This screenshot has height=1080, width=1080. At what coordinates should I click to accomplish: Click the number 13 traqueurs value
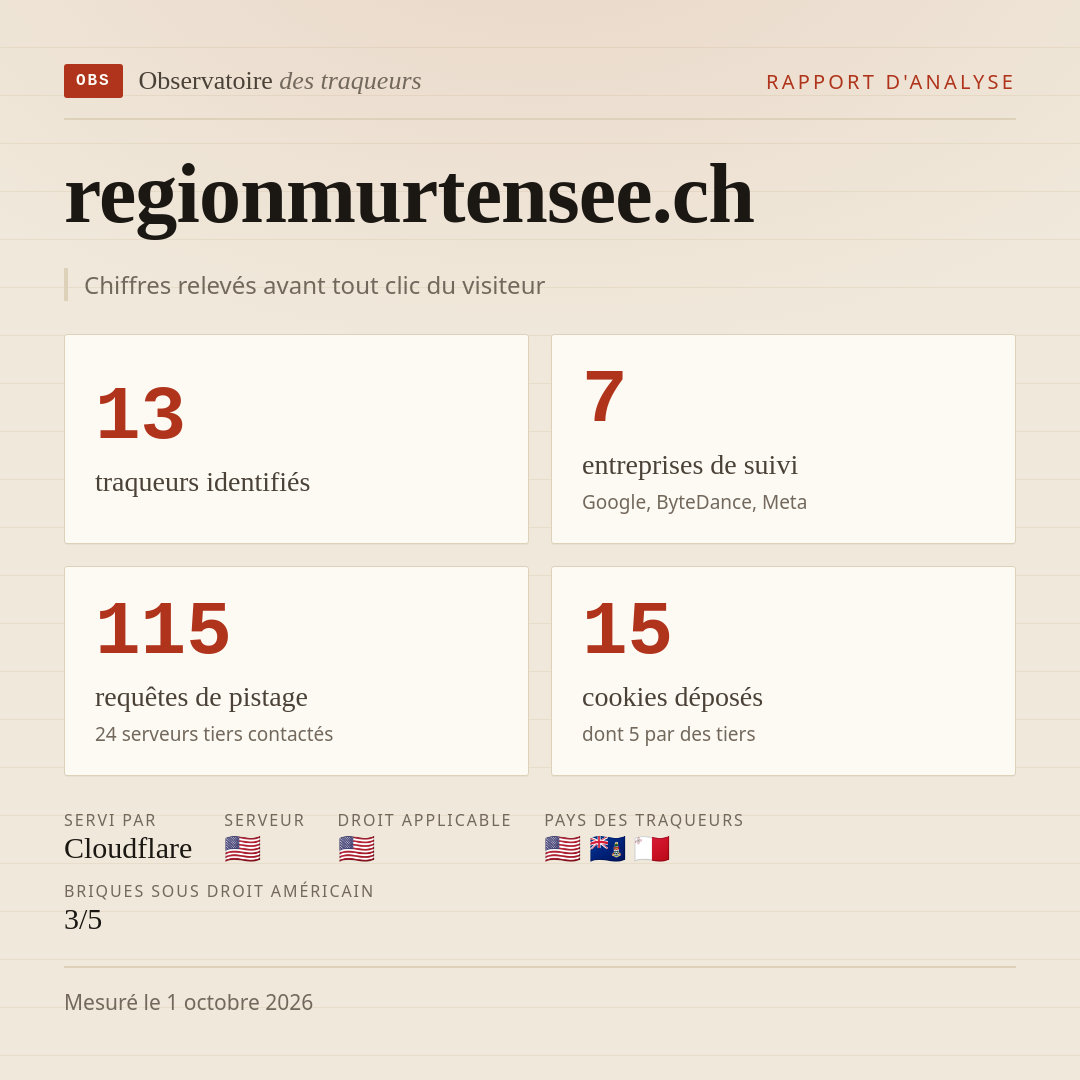click(x=140, y=414)
